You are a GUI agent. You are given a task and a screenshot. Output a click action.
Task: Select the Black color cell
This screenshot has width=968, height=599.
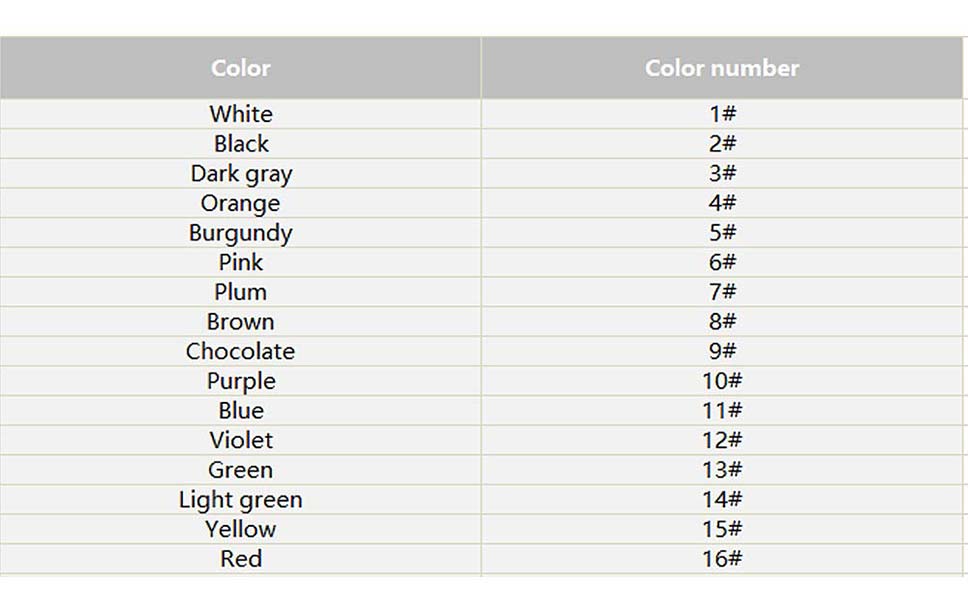coord(241,144)
